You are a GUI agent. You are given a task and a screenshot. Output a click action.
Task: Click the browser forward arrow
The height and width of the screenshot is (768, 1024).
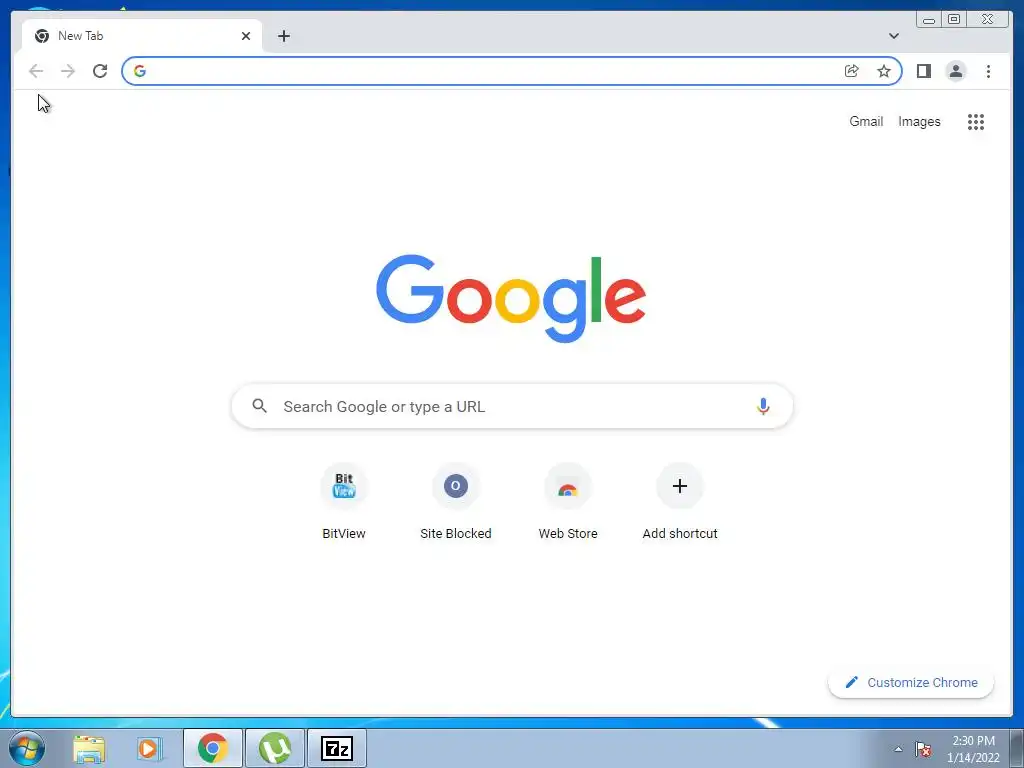click(x=68, y=71)
